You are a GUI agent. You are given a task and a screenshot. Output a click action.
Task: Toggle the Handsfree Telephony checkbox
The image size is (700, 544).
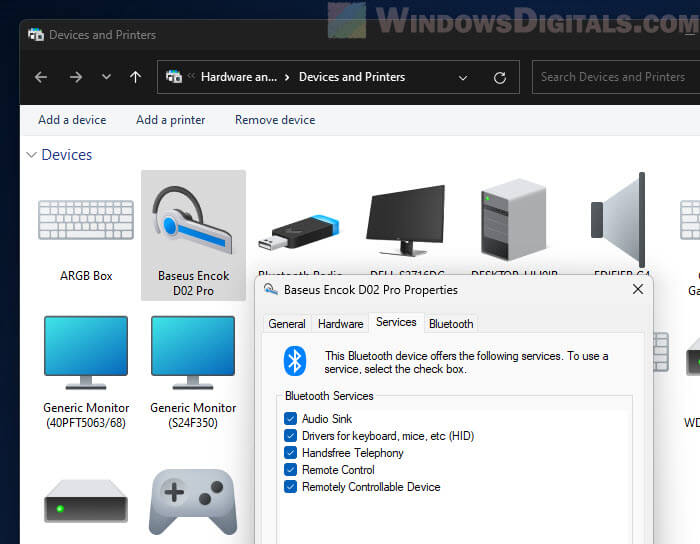(290, 453)
